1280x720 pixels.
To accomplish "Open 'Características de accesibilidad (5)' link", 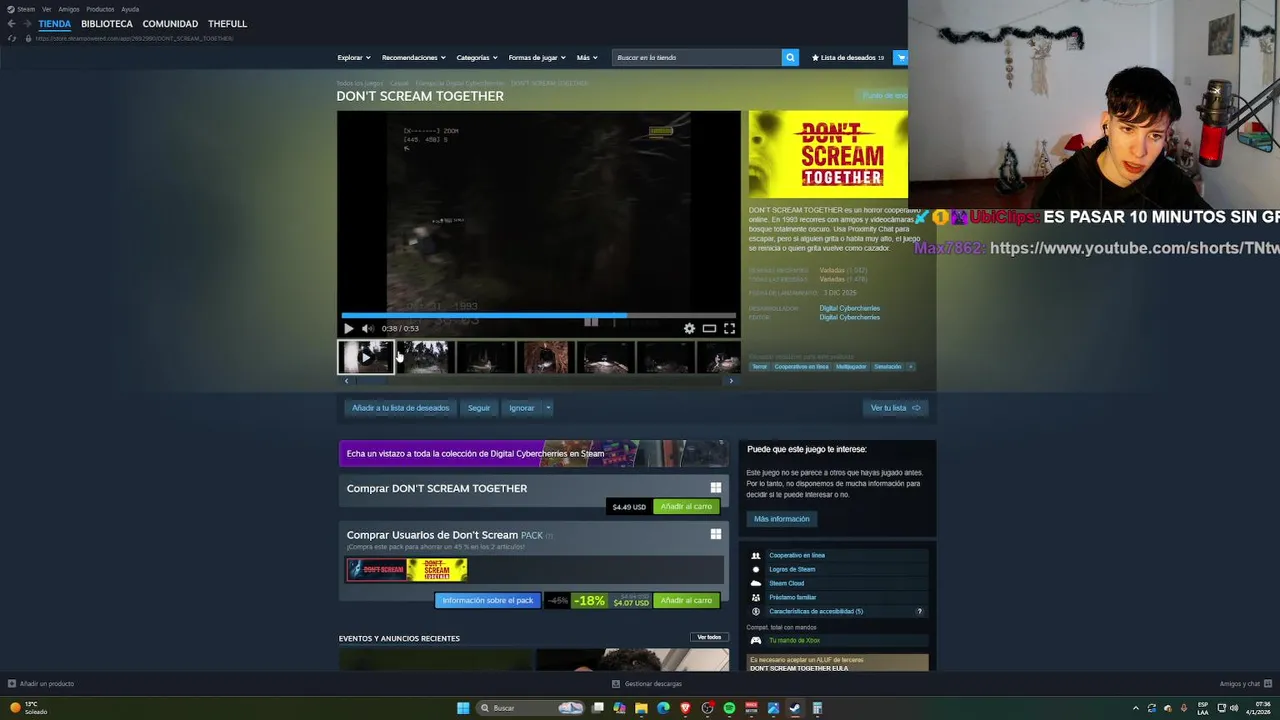I will pyautogui.click(x=816, y=611).
